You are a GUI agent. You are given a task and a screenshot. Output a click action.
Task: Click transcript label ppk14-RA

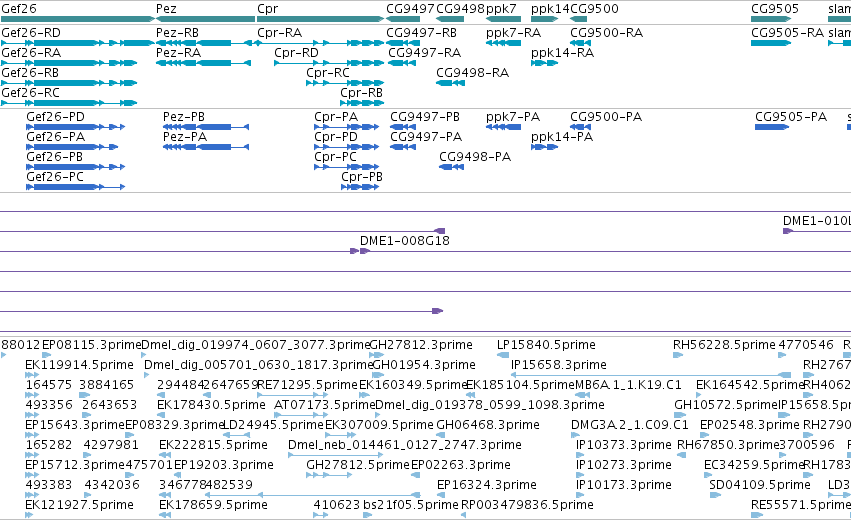[x=562, y=53]
